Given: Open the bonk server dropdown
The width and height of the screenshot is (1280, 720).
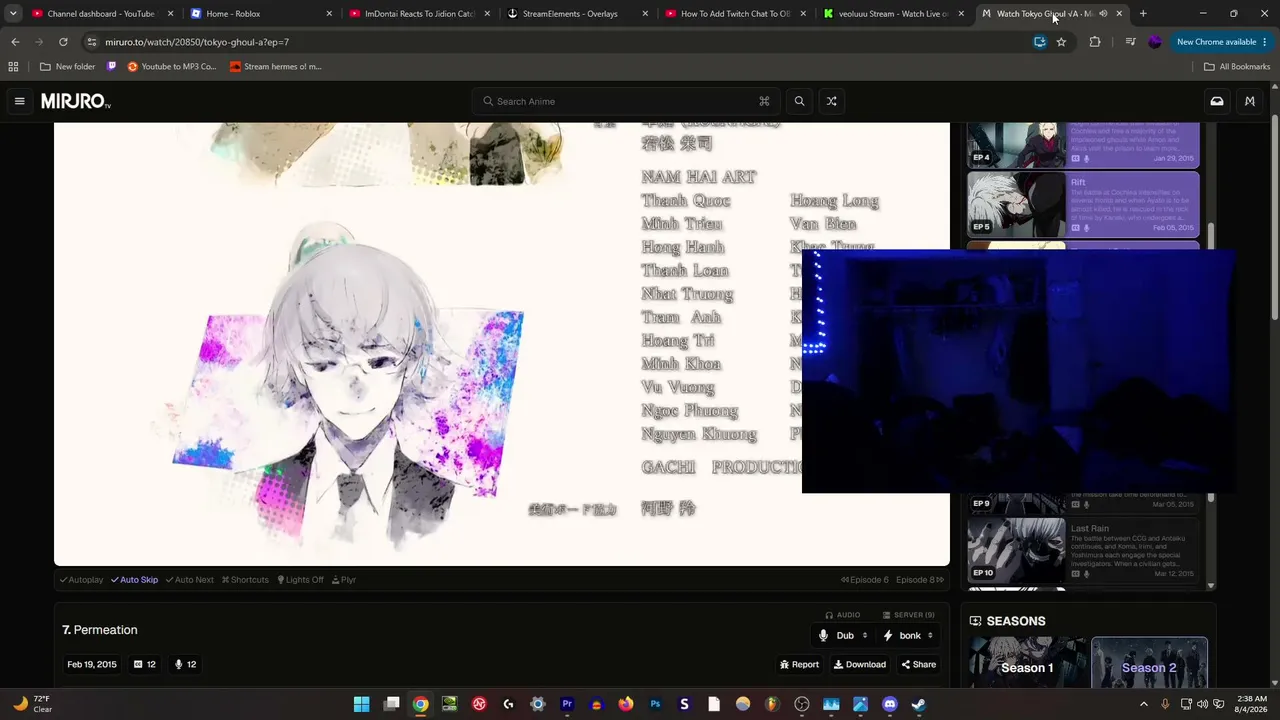Looking at the screenshot, I should coord(908,635).
